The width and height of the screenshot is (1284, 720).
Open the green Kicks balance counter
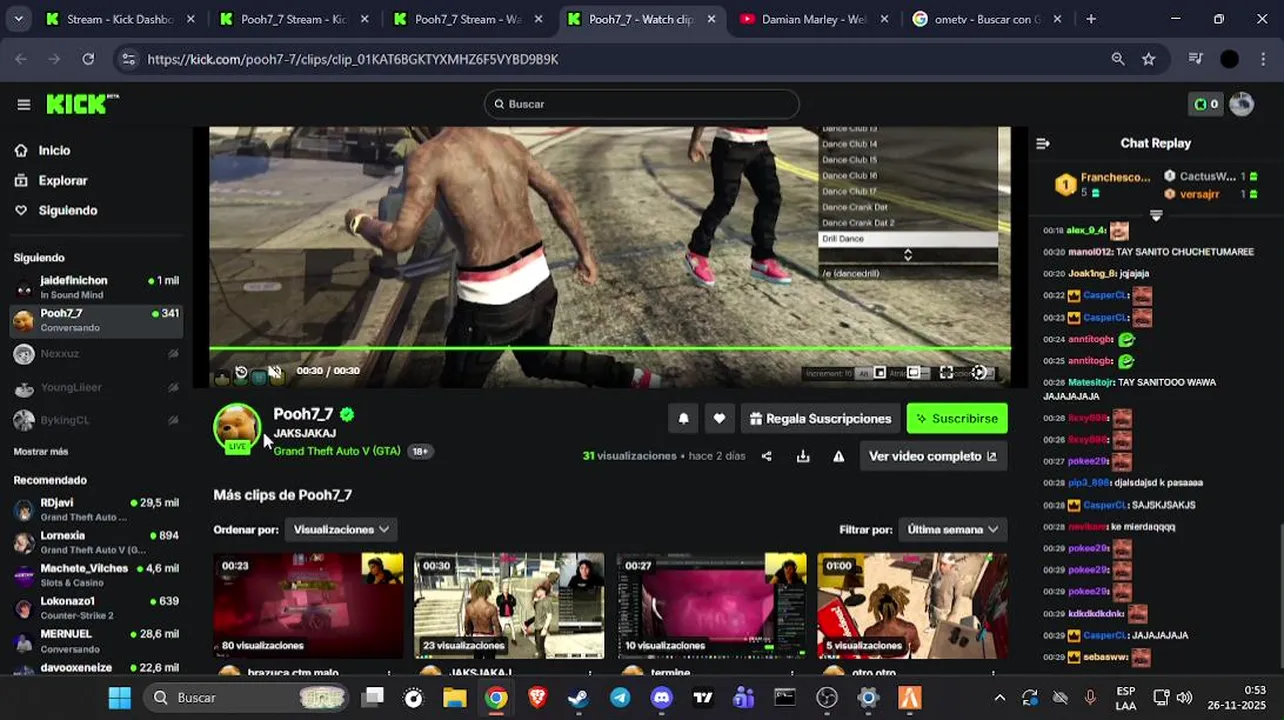[1207, 104]
